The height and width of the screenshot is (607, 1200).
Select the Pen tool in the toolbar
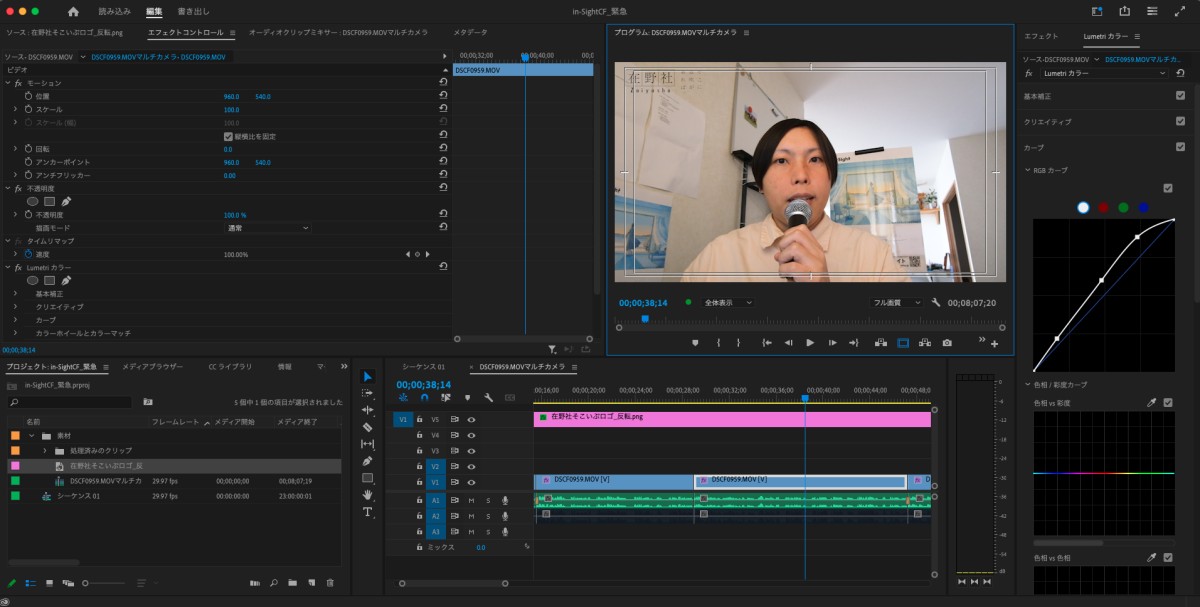367,461
